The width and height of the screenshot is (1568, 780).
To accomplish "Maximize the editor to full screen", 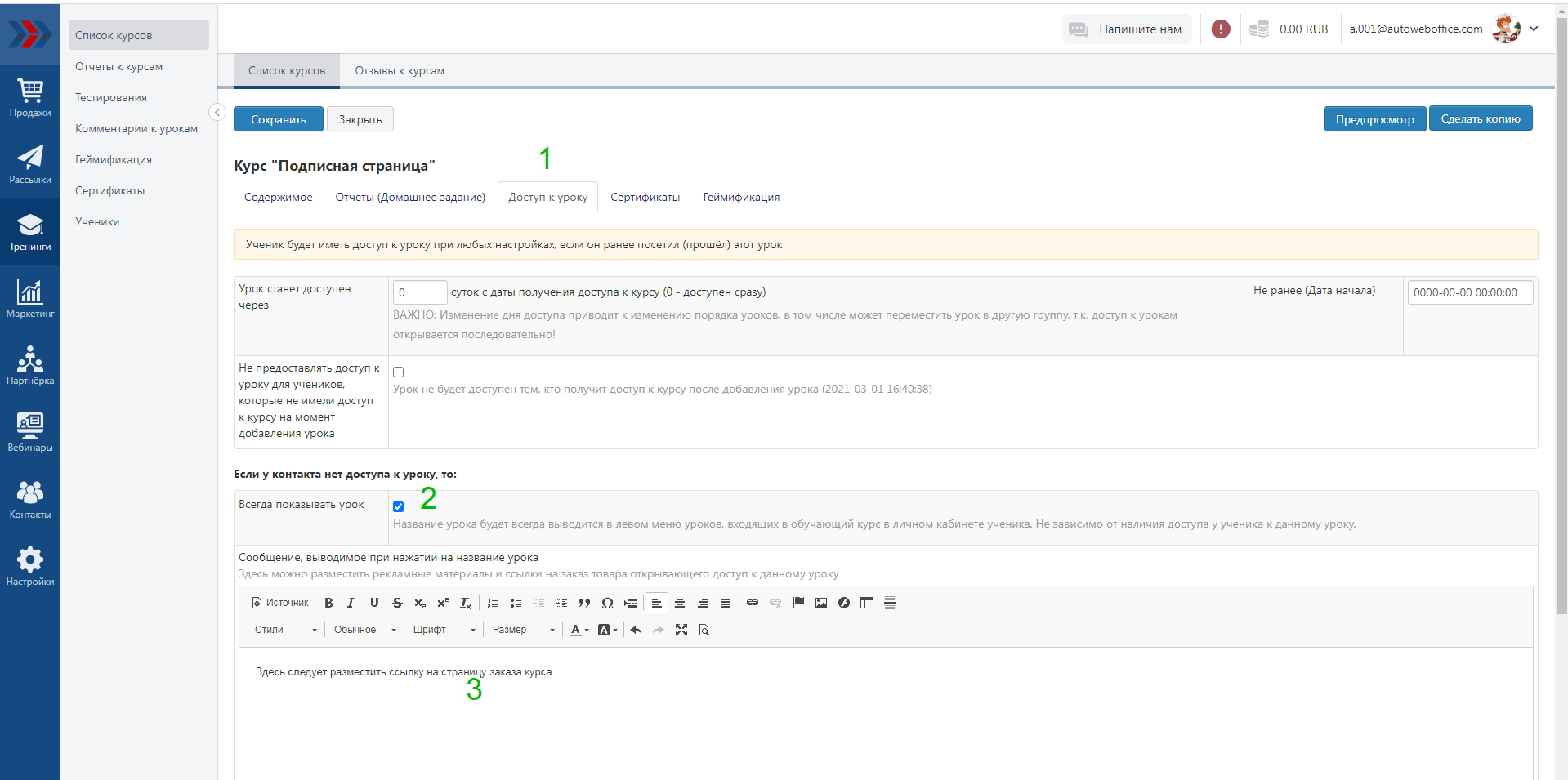I will pyautogui.click(x=681, y=630).
